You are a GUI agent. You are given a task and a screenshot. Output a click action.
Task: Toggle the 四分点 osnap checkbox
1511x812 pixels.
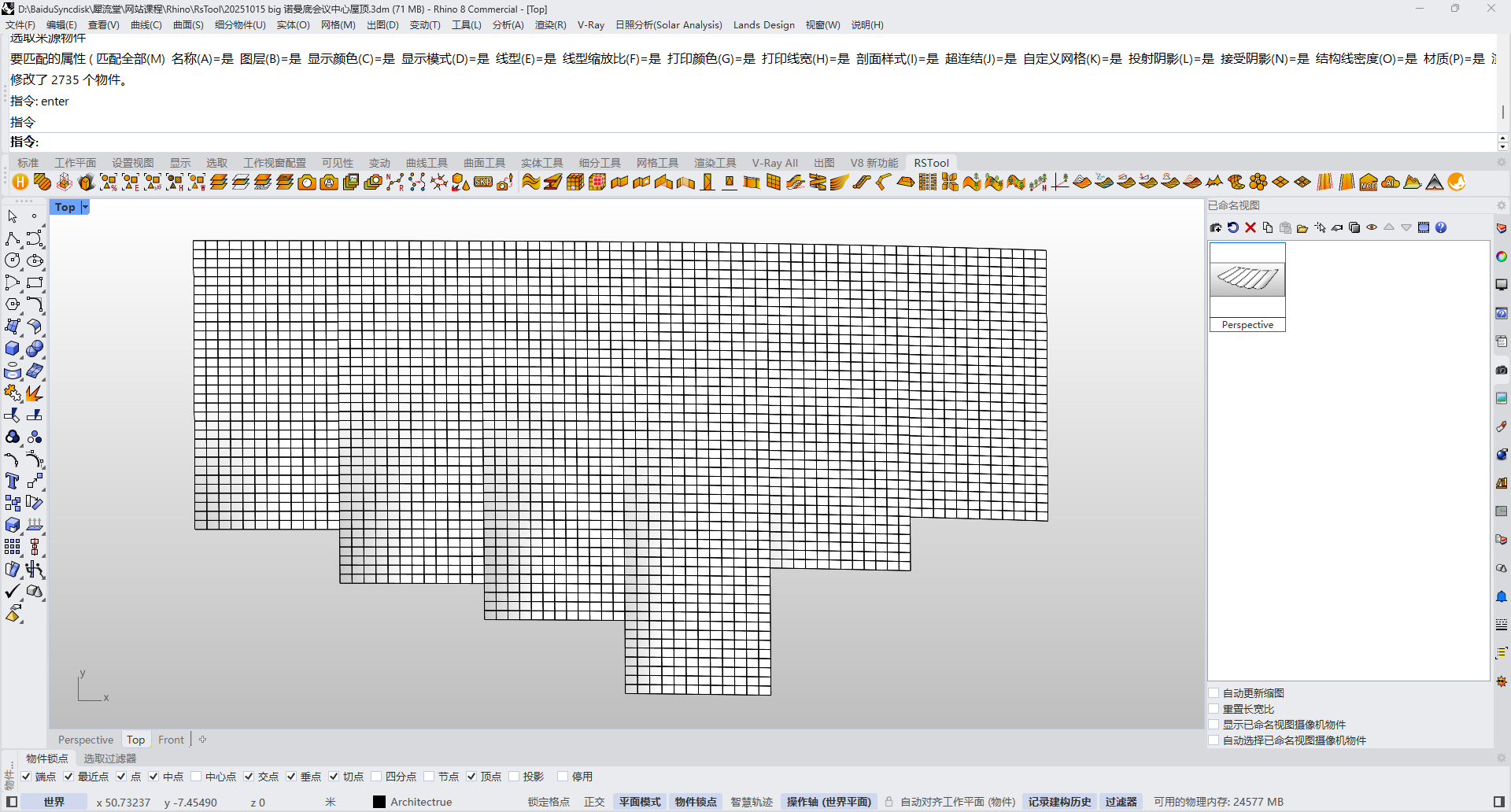point(376,777)
